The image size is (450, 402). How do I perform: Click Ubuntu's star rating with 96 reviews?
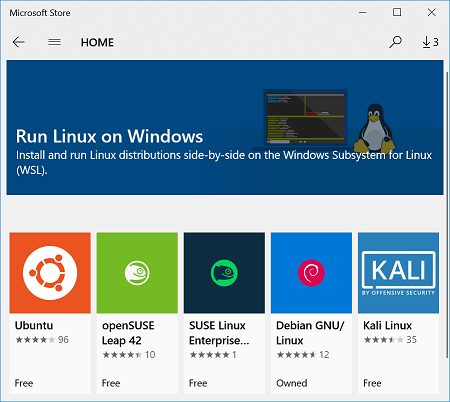pyautogui.click(x=42, y=340)
